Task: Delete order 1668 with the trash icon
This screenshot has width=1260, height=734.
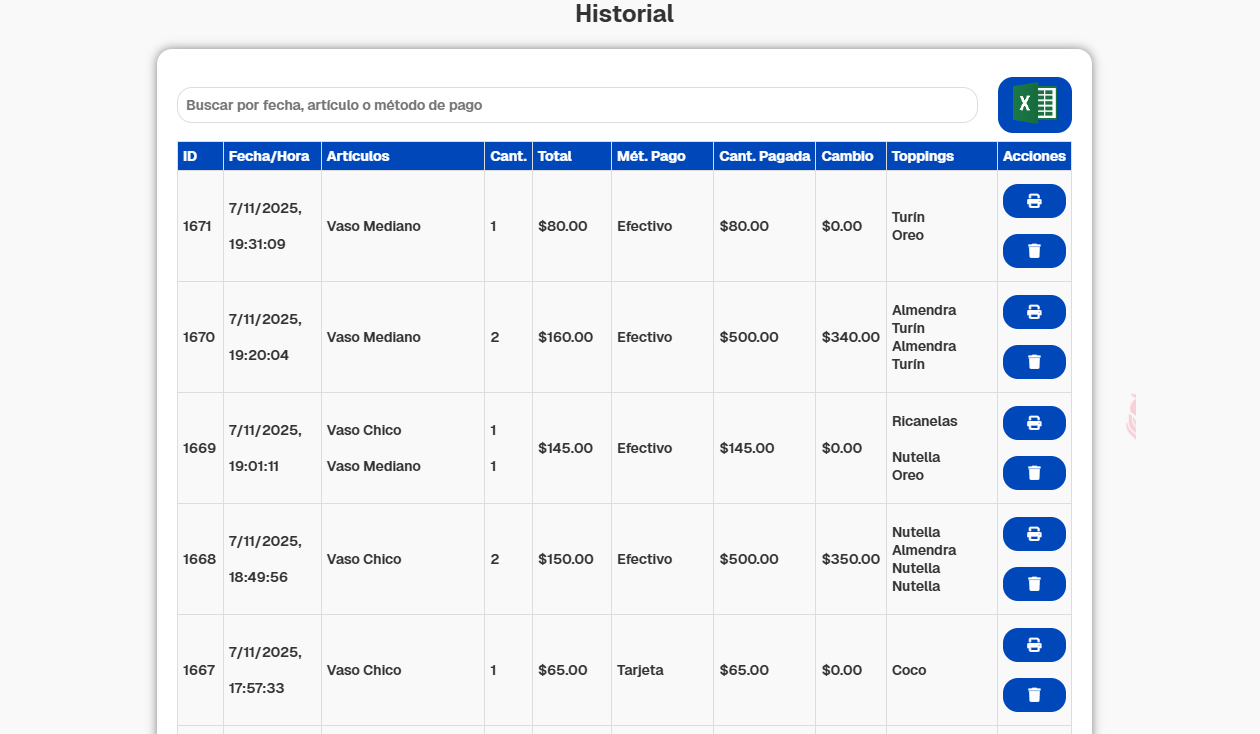Action: click(x=1033, y=584)
